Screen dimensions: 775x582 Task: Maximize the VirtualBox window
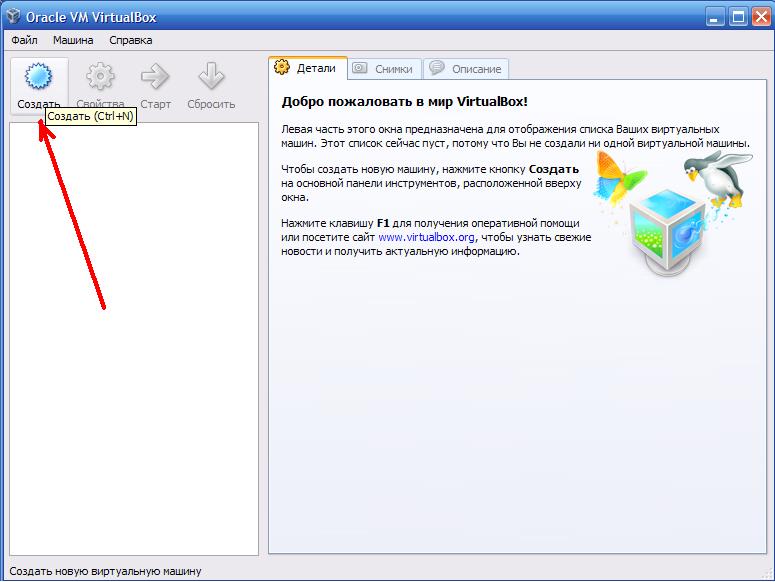point(739,17)
